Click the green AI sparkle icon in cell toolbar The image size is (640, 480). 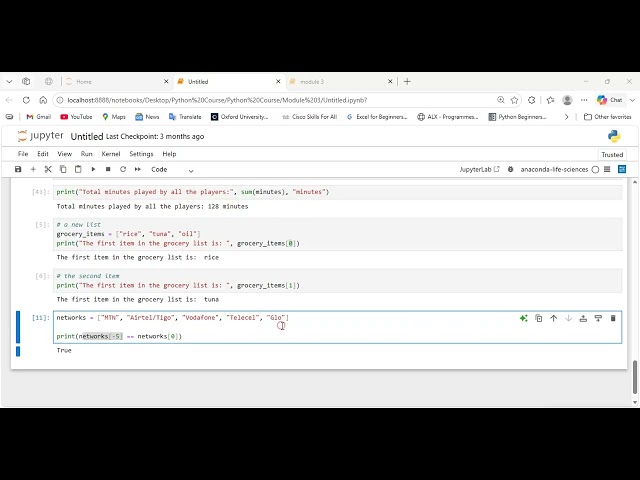(524, 318)
